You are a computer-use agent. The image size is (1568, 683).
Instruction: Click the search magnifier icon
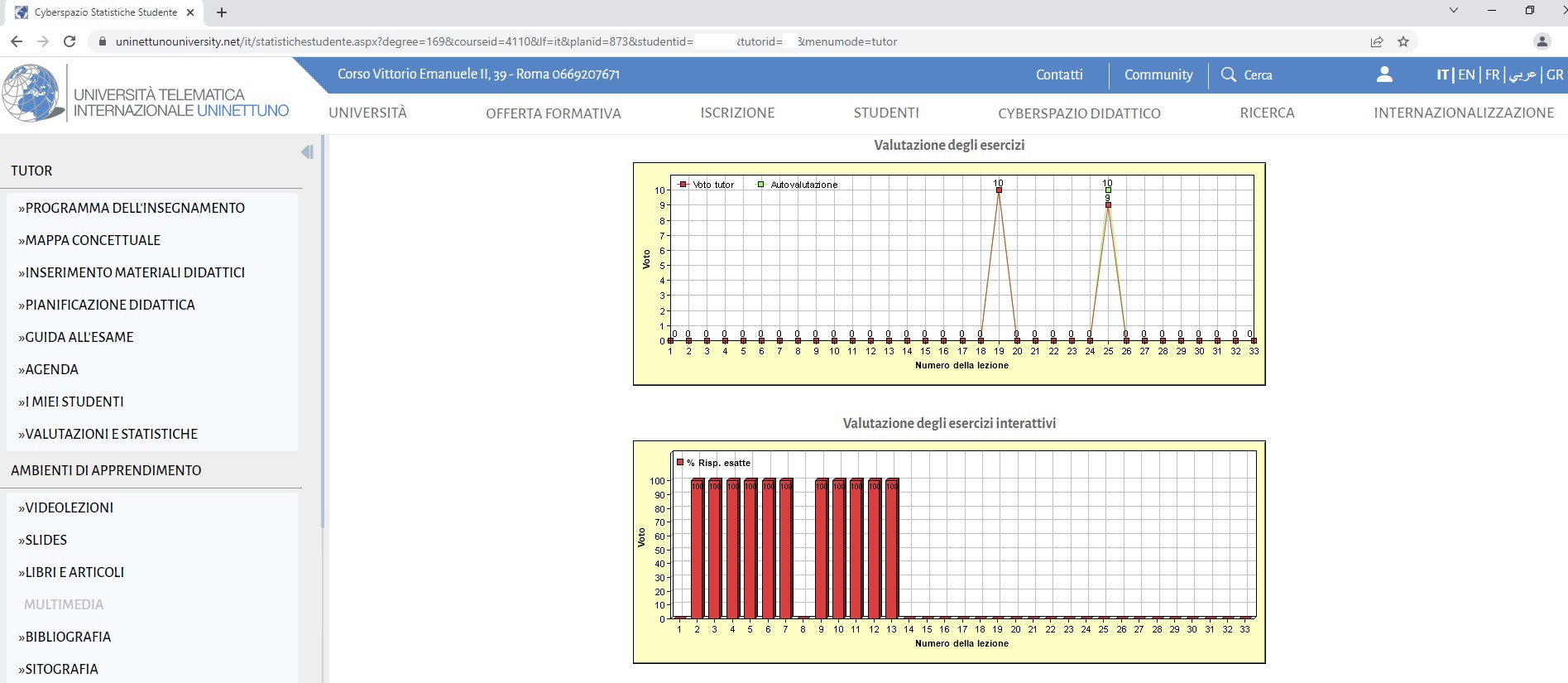(1229, 75)
